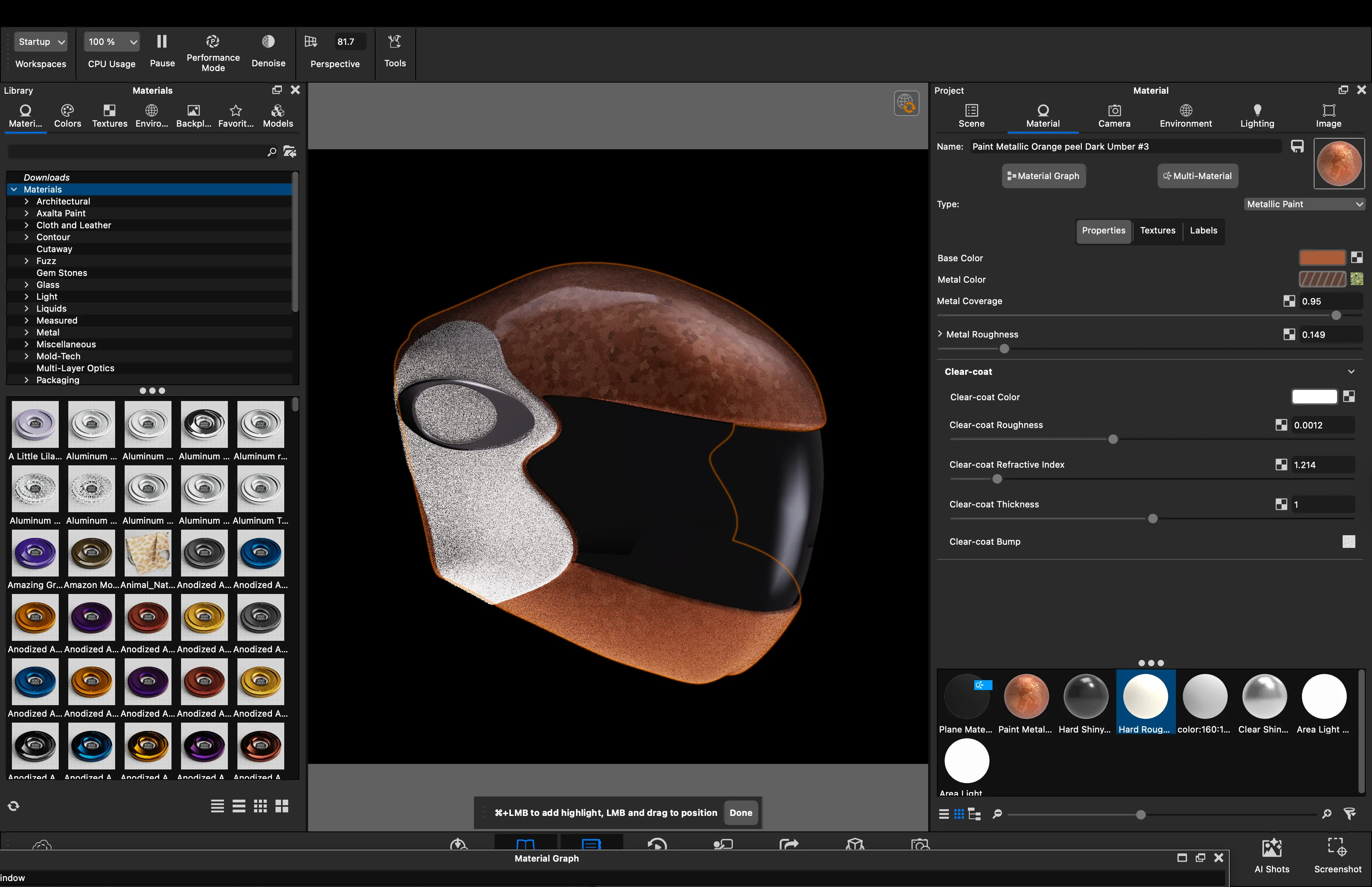The image size is (1372, 887).
Task: Open the Textures library icon
Action: pyautogui.click(x=110, y=111)
